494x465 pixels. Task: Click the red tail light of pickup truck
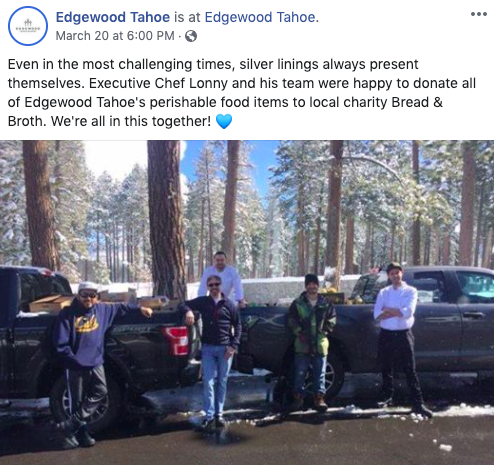pos(177,340)
